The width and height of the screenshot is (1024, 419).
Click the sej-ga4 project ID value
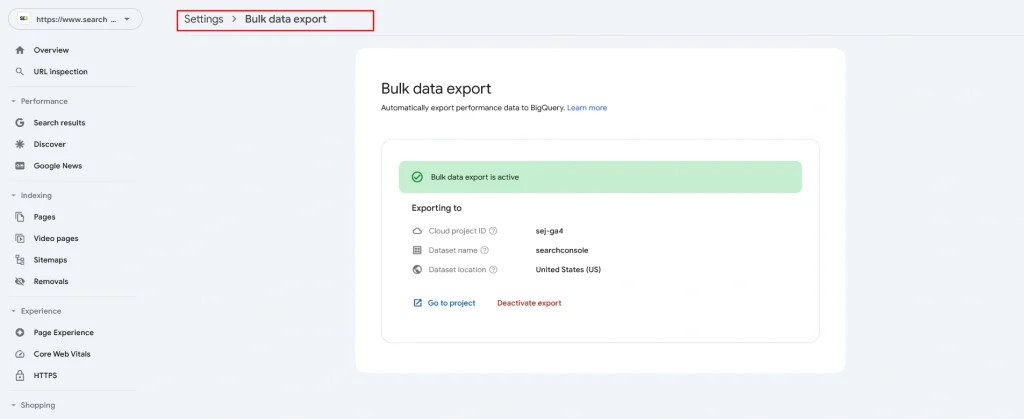(x=549, y=230)
